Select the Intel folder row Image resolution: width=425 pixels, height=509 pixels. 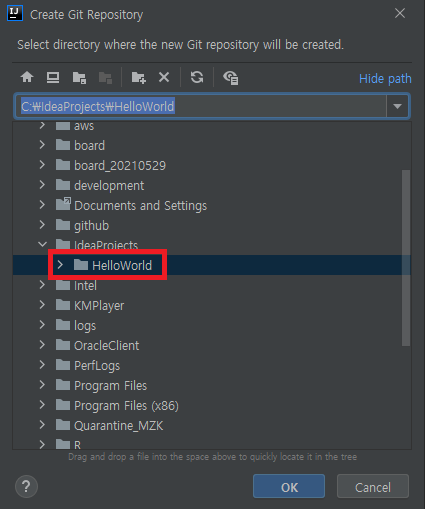212,285
